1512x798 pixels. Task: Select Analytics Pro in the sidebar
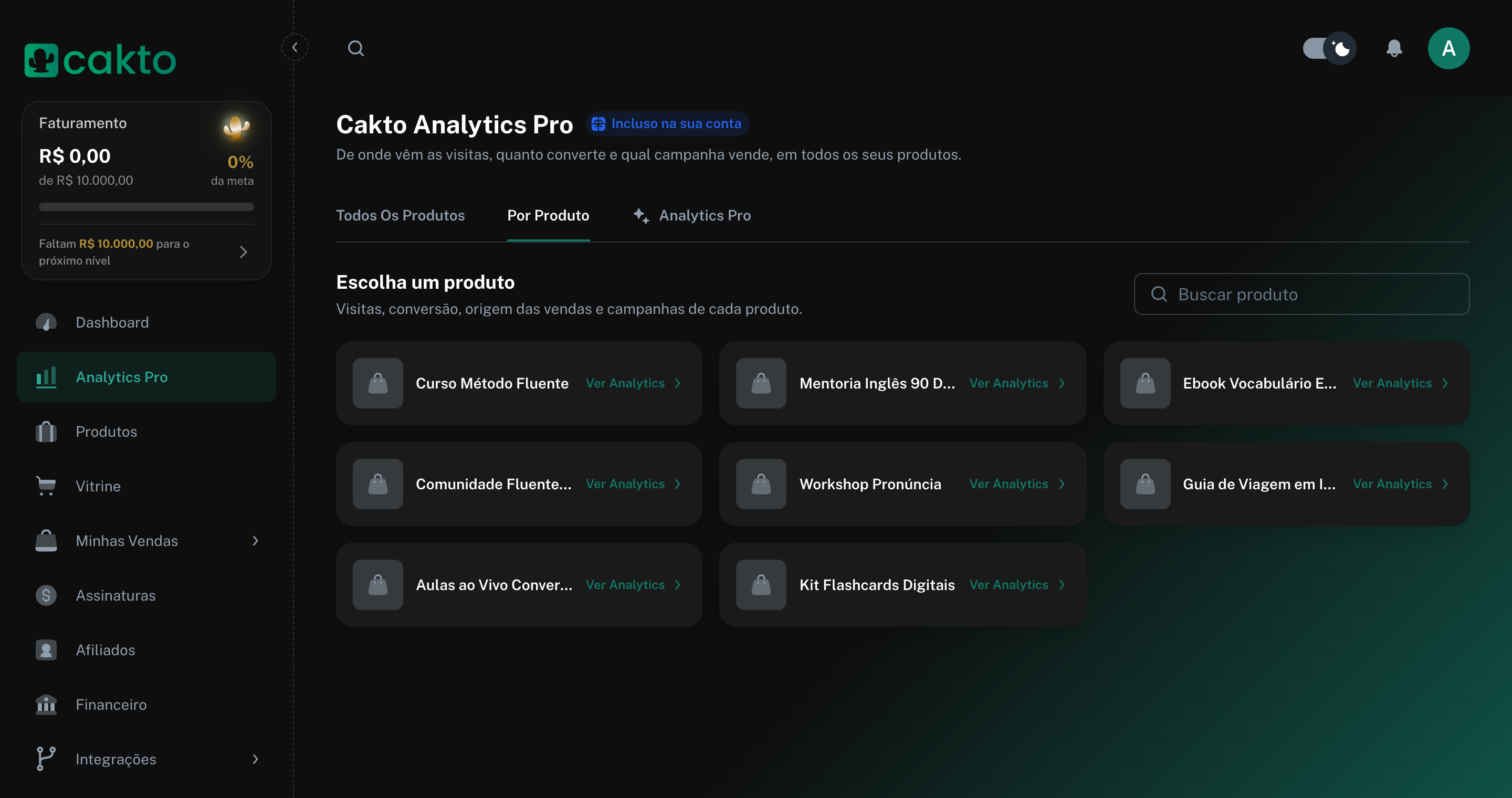[146, 377]
